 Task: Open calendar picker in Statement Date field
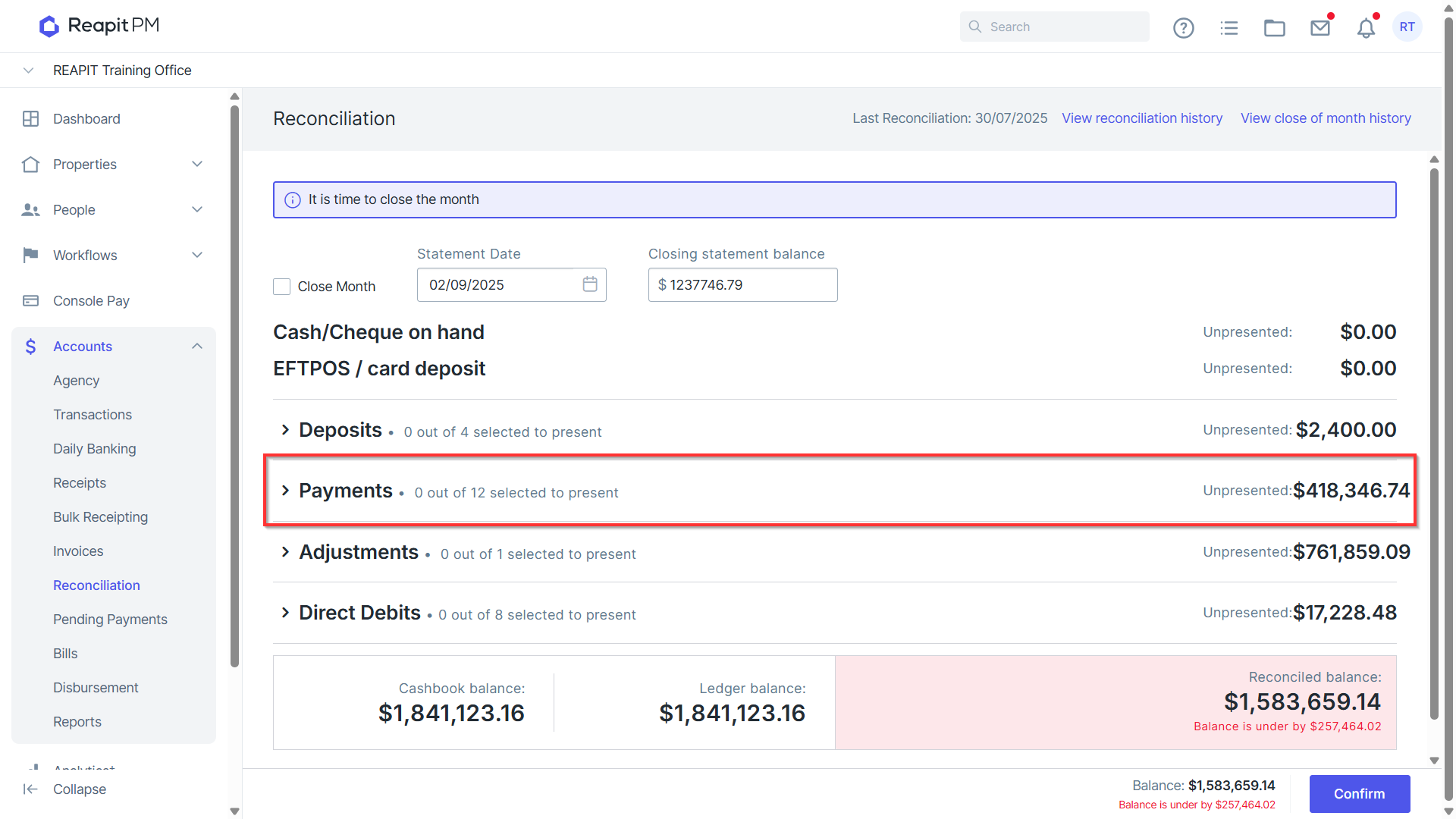click(x=590, y=284)
